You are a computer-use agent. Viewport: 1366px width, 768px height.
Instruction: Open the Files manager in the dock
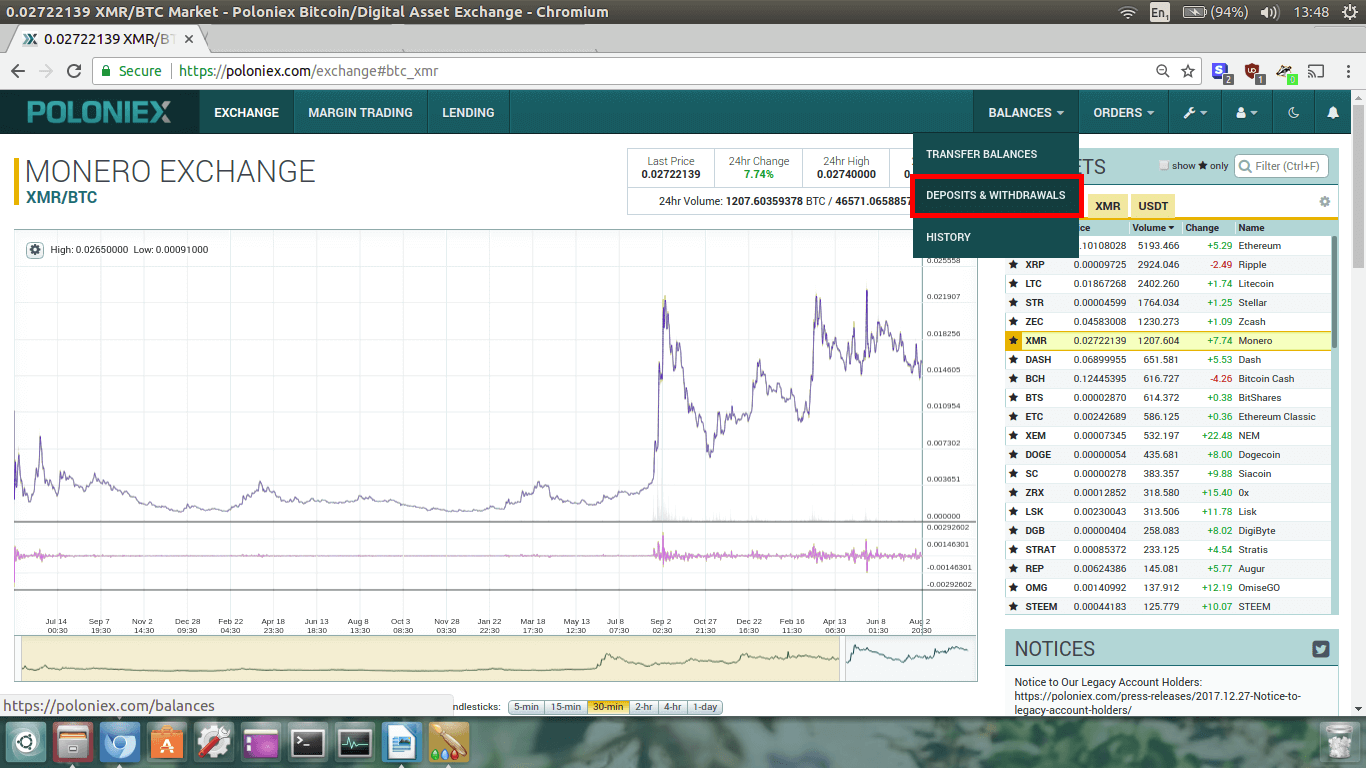(74, 744)
